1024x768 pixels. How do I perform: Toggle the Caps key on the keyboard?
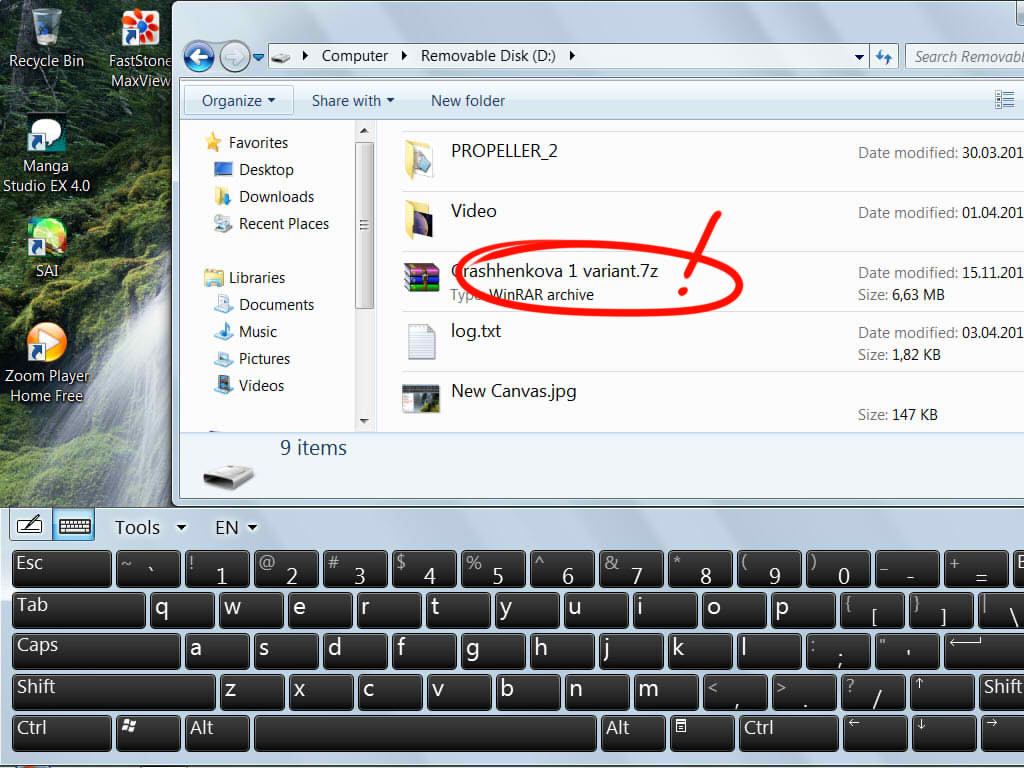96,650
